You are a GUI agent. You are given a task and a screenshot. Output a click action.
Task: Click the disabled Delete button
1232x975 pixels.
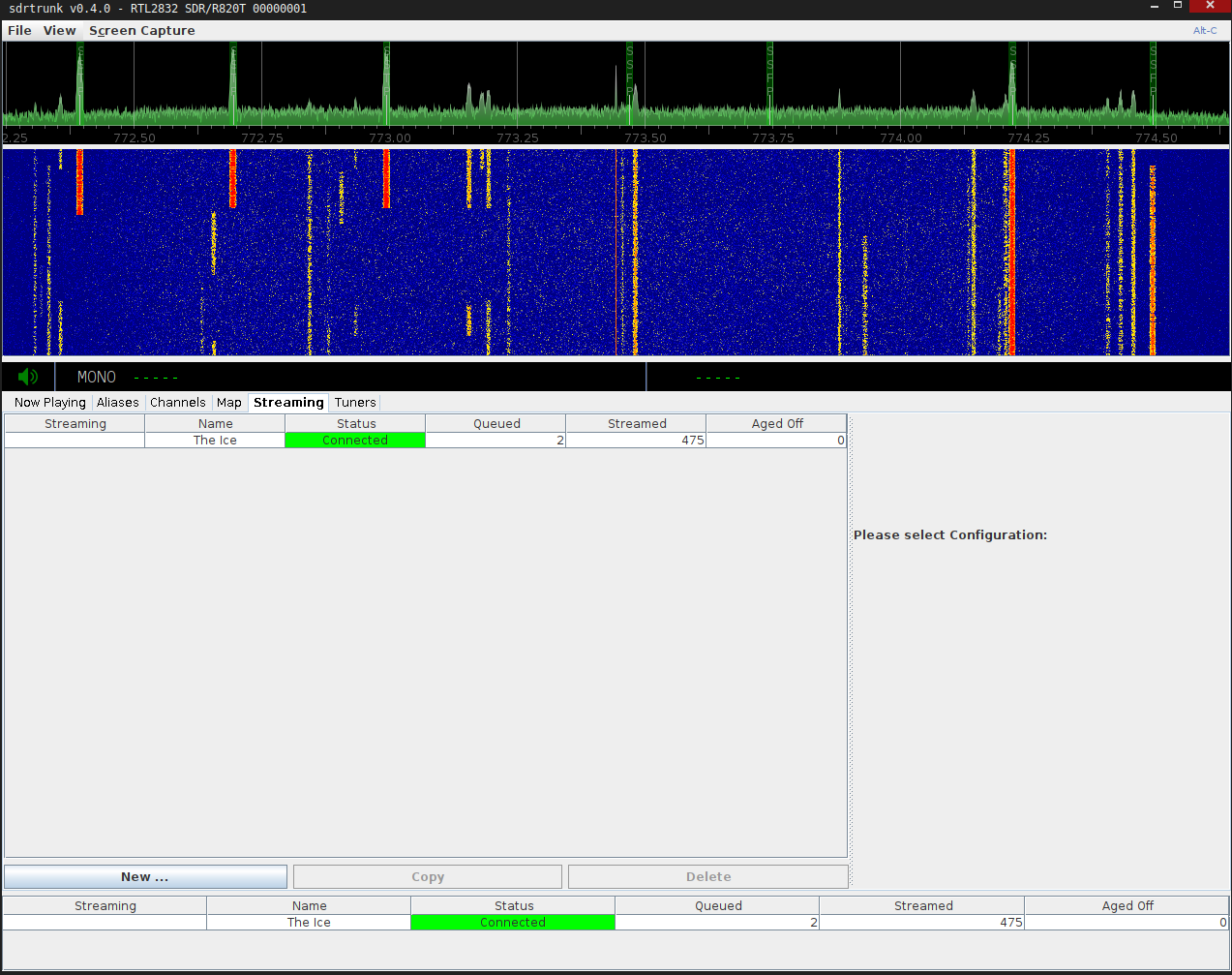708,876
